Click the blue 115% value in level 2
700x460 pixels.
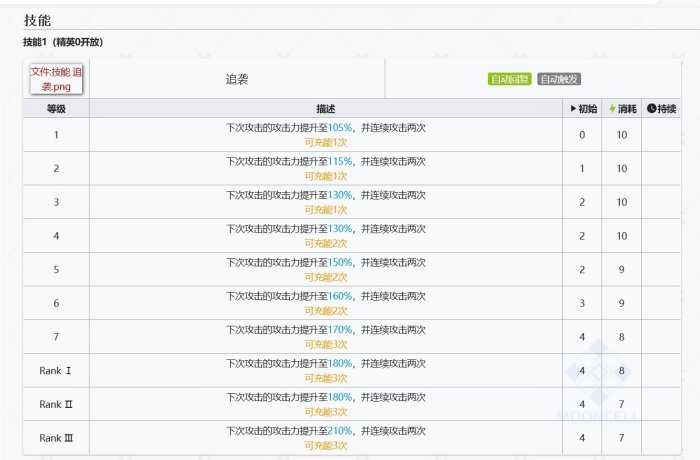point(340,162)
